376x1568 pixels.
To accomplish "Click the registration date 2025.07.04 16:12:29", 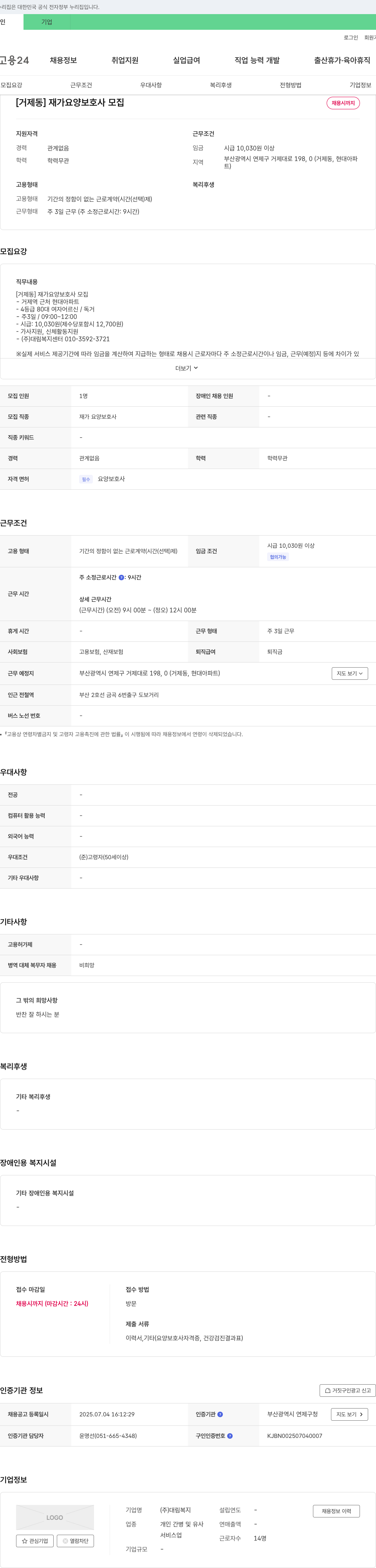I will 107,1414.
